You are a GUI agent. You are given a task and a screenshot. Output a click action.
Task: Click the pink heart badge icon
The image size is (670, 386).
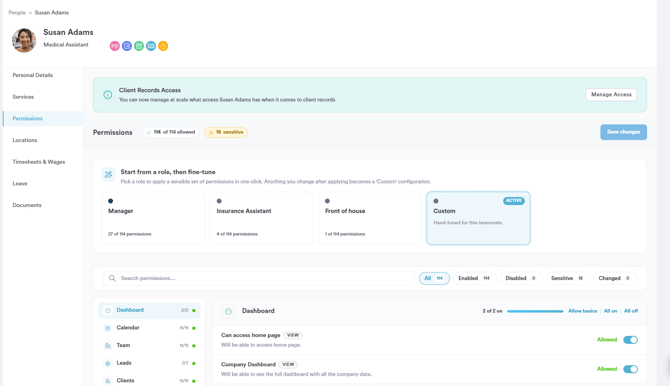click(115, 46)
